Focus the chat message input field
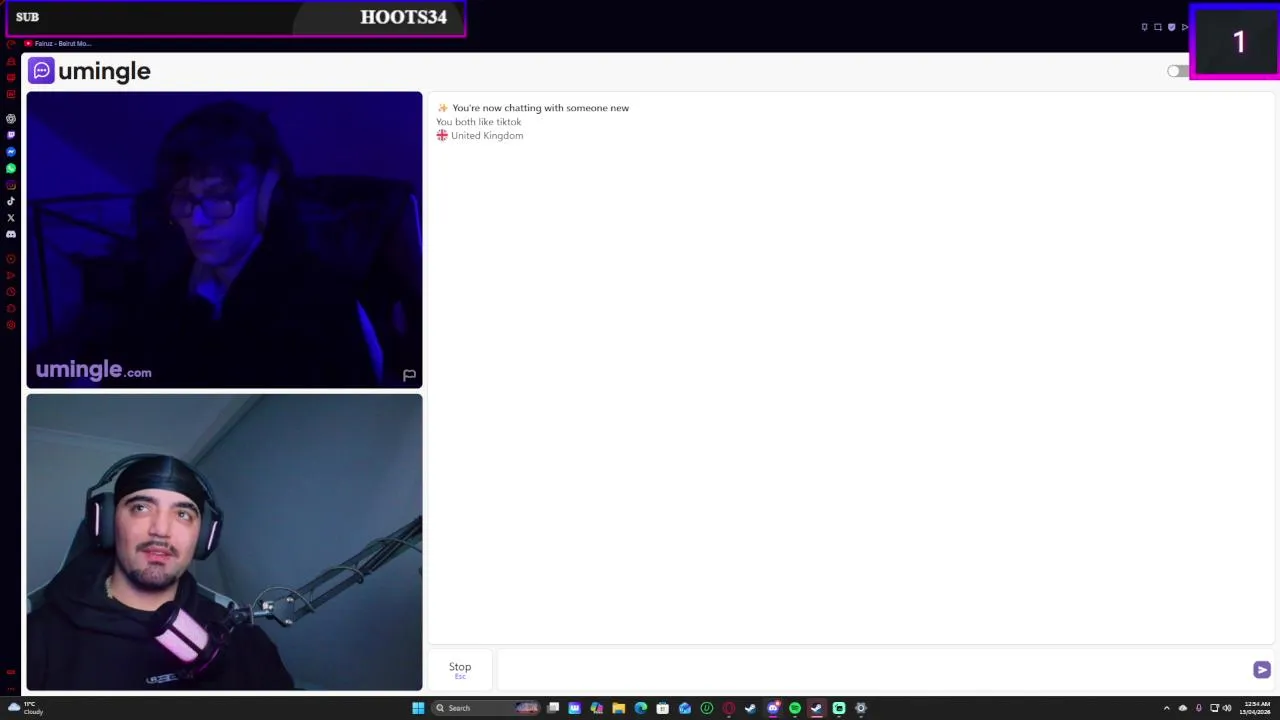The width and height of the screenshot is (1280, 720). [x=872, y=669]
